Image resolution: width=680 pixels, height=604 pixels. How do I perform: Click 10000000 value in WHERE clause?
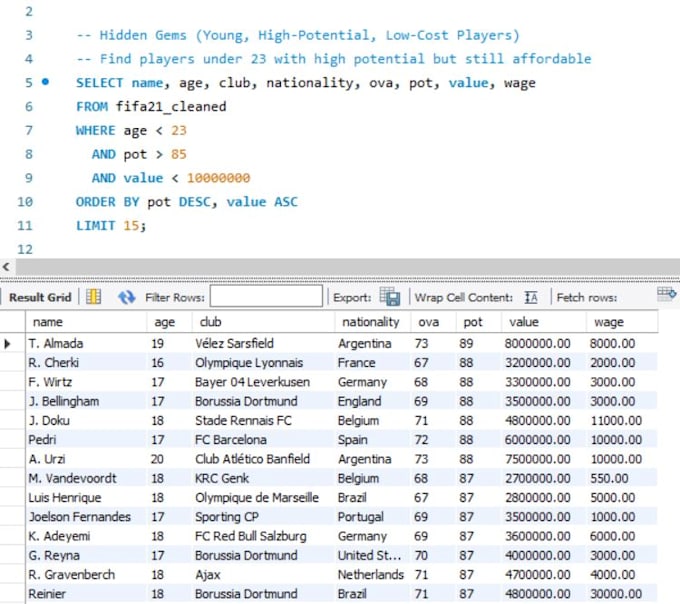218,178
